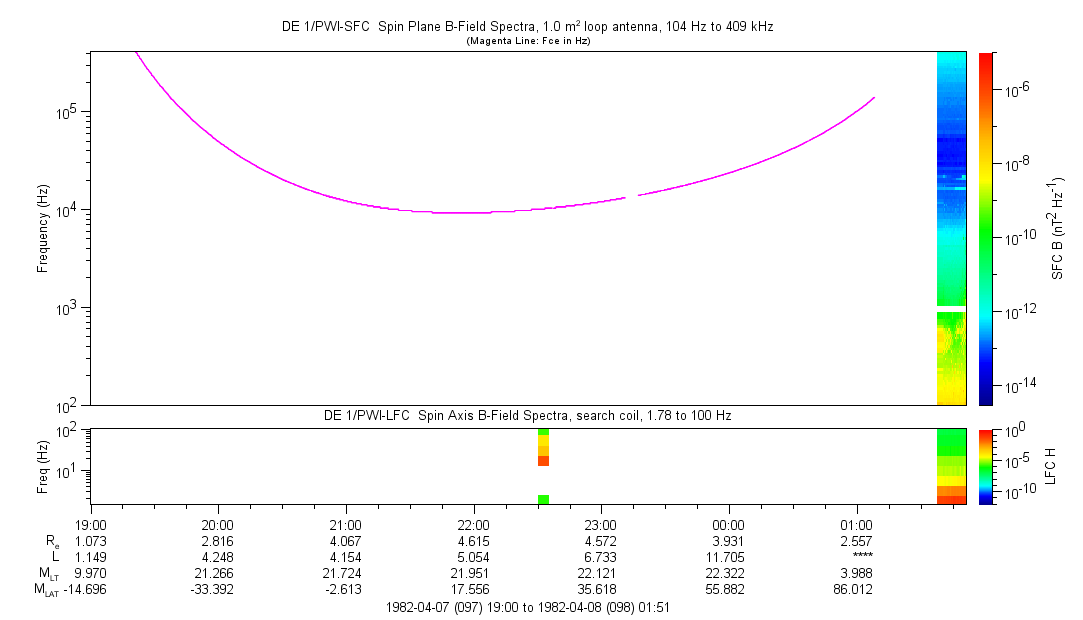The height and width of the screenshot is (620, 1083).
Task: Click the SFC spectra data strip at right
Action: (x=951, y=229)
